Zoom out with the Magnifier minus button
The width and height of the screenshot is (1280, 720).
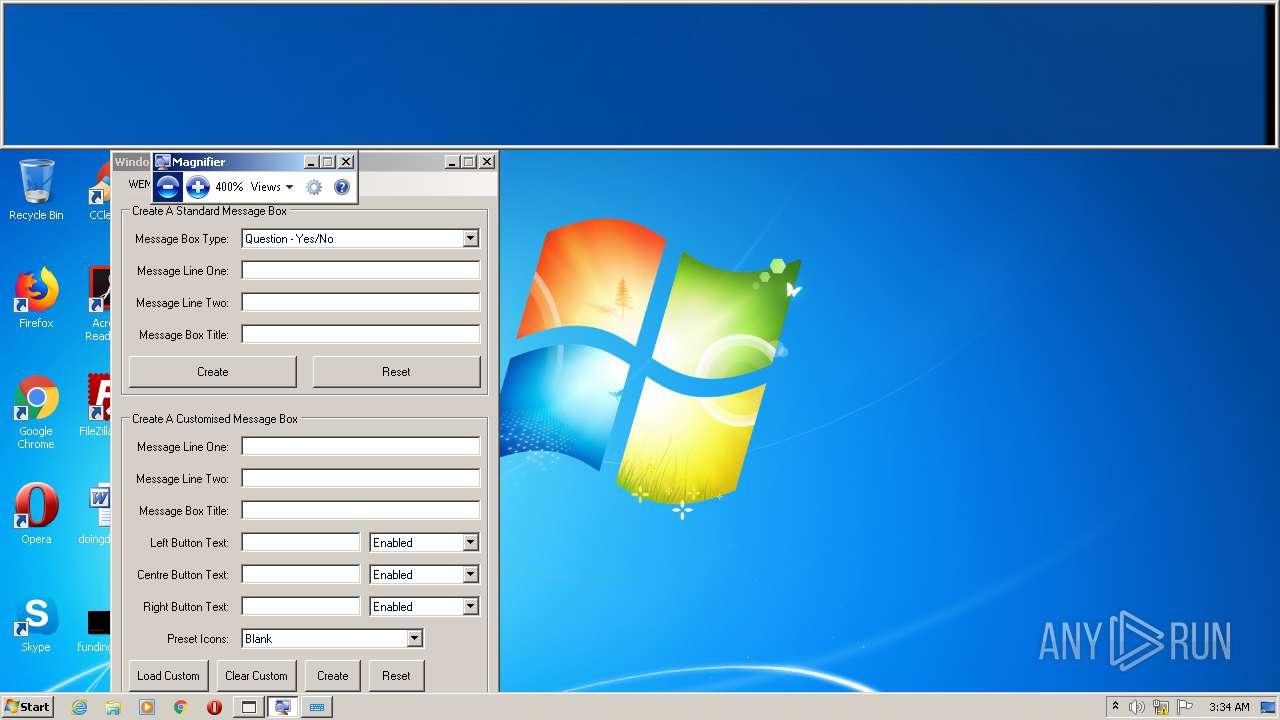click(168, 186)
